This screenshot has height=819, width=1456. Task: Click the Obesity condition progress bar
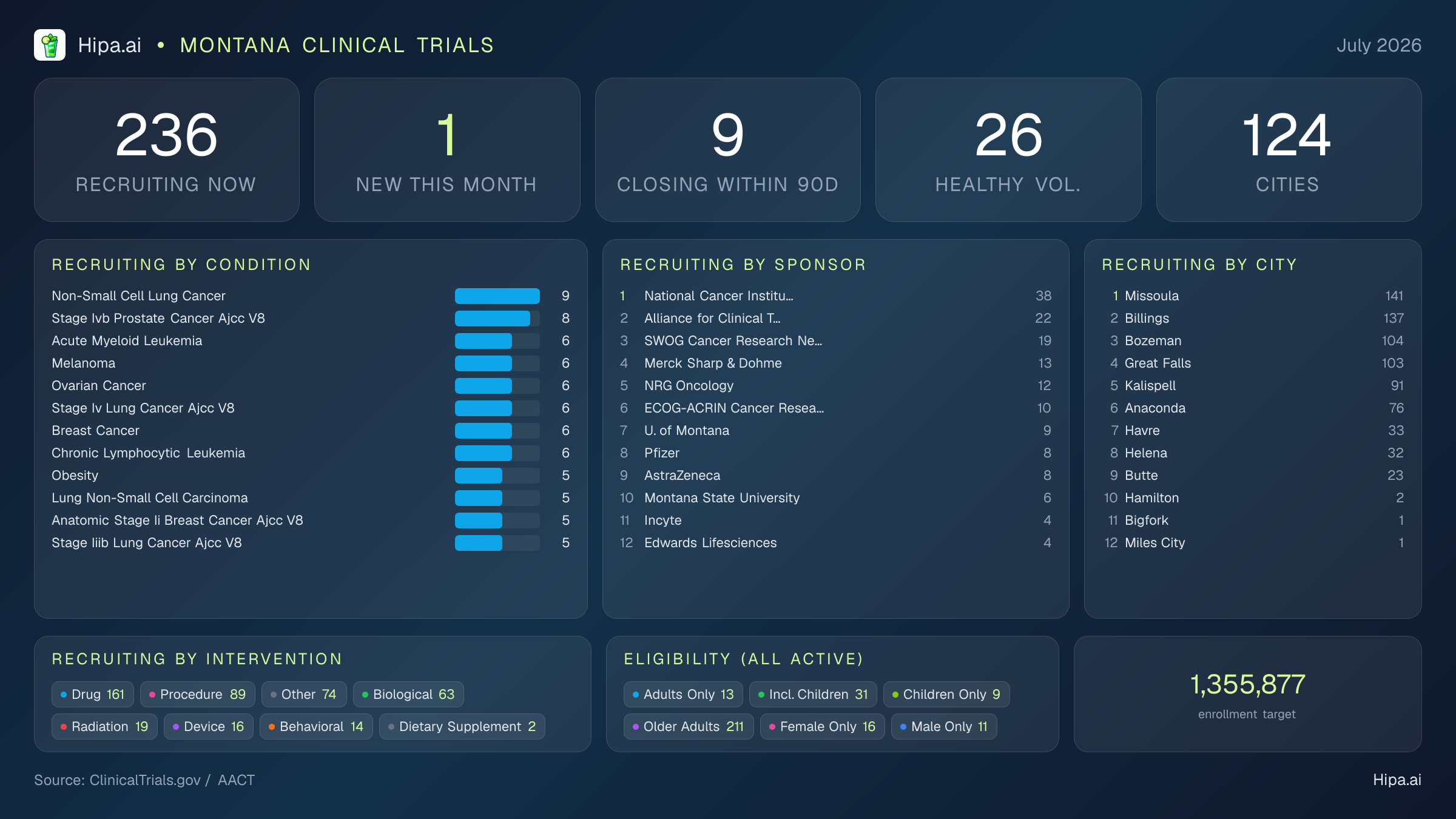(497, 476)
